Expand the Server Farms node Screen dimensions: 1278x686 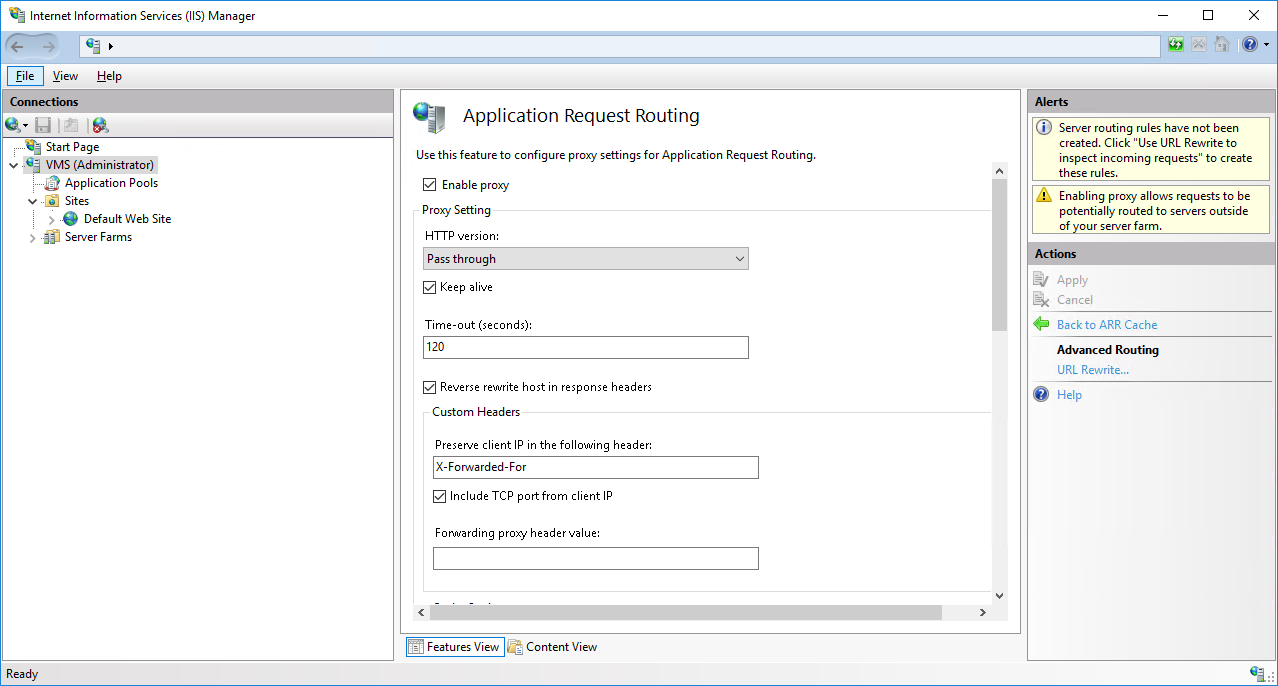[x=33, y=237]
